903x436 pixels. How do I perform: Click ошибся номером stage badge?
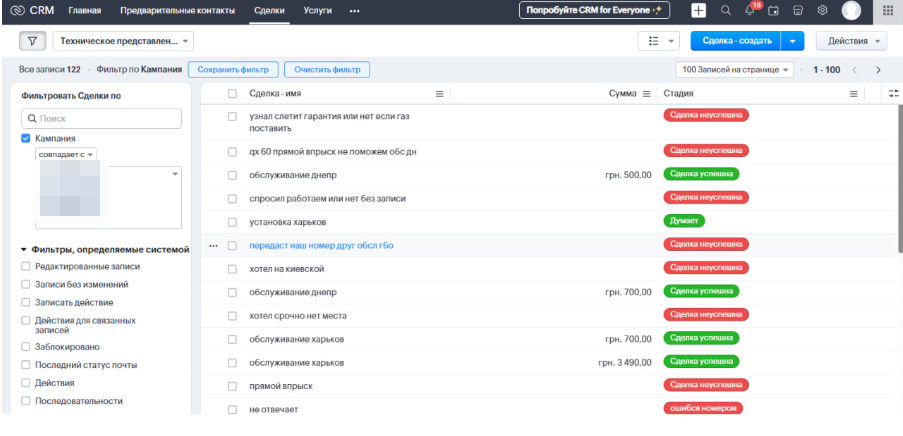[703, 408]
